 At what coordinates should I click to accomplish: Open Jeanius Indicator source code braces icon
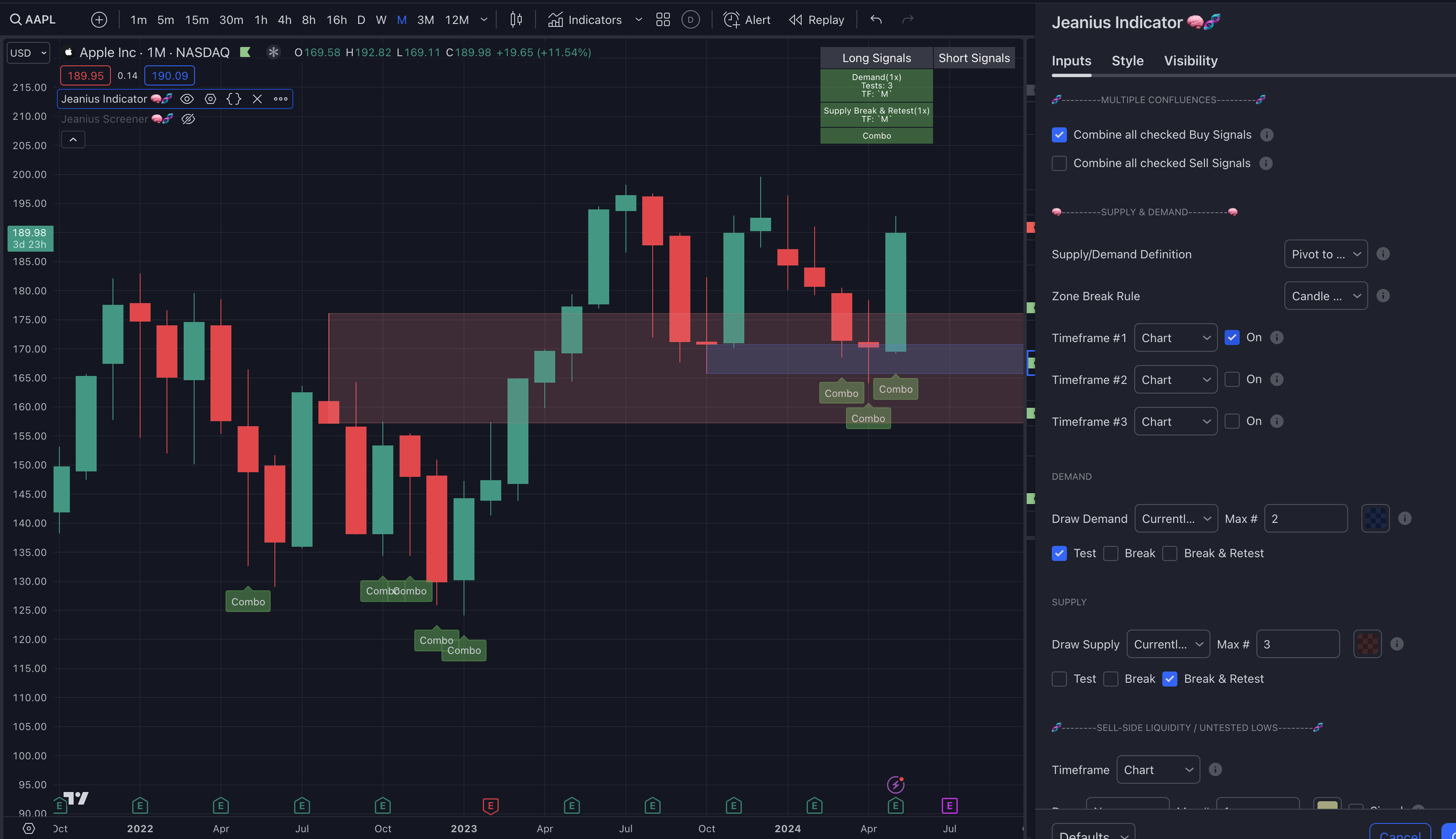[234, 99]
